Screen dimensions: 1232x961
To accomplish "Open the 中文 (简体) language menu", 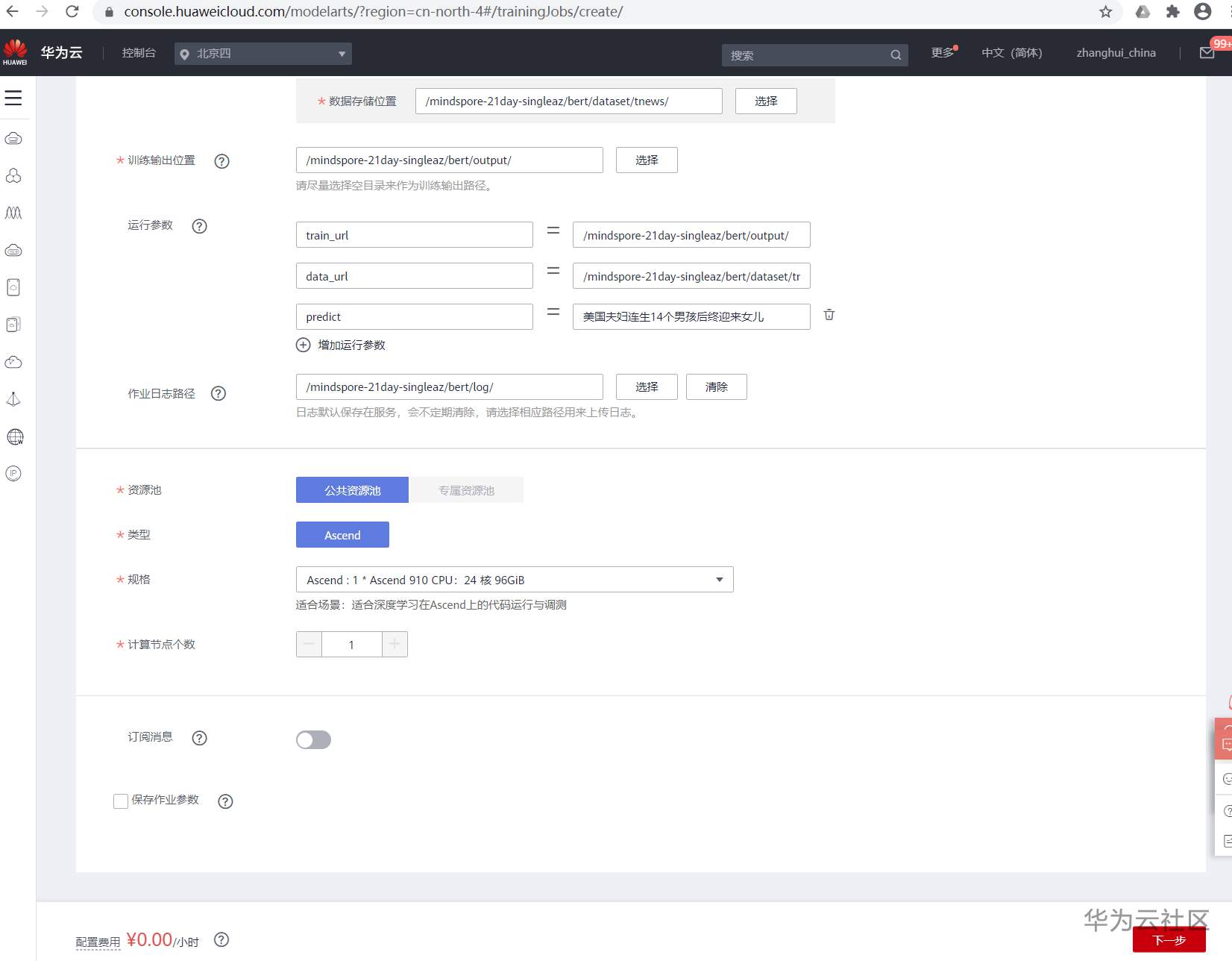I will pyautogui.click(x=1011, y=53).
